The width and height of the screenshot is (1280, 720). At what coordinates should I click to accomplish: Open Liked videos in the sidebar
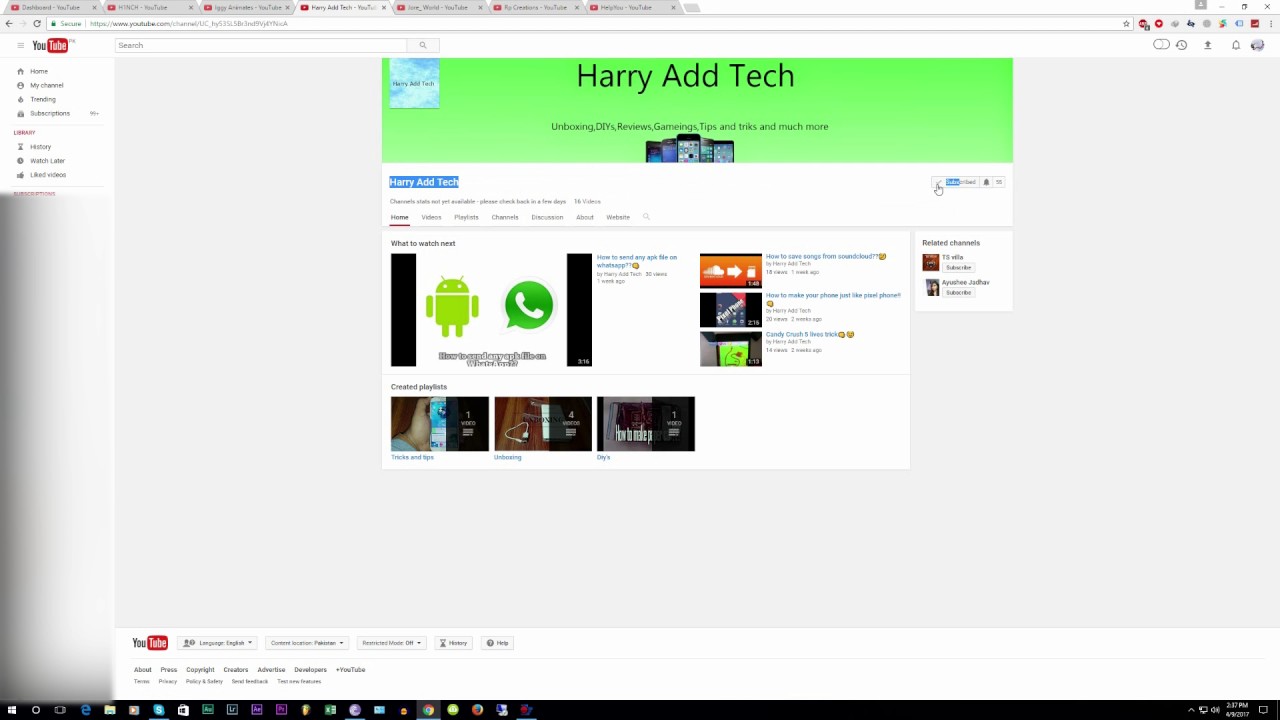coord(48,175)
